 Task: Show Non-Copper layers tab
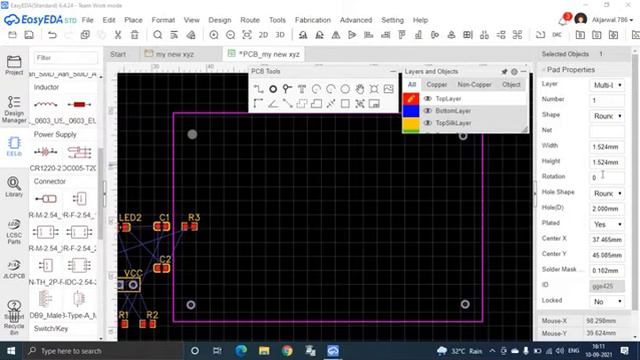474,84
